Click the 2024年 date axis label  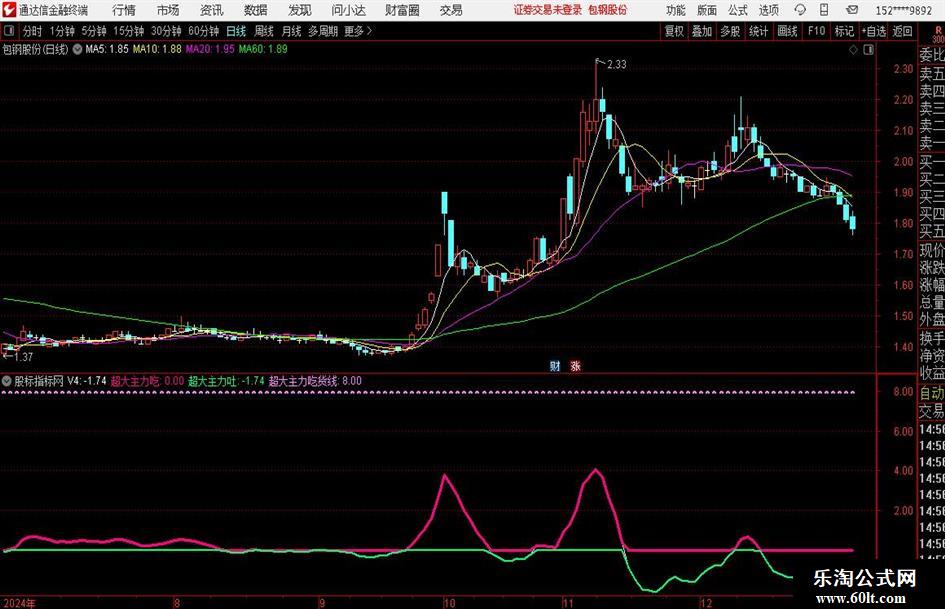19,603
